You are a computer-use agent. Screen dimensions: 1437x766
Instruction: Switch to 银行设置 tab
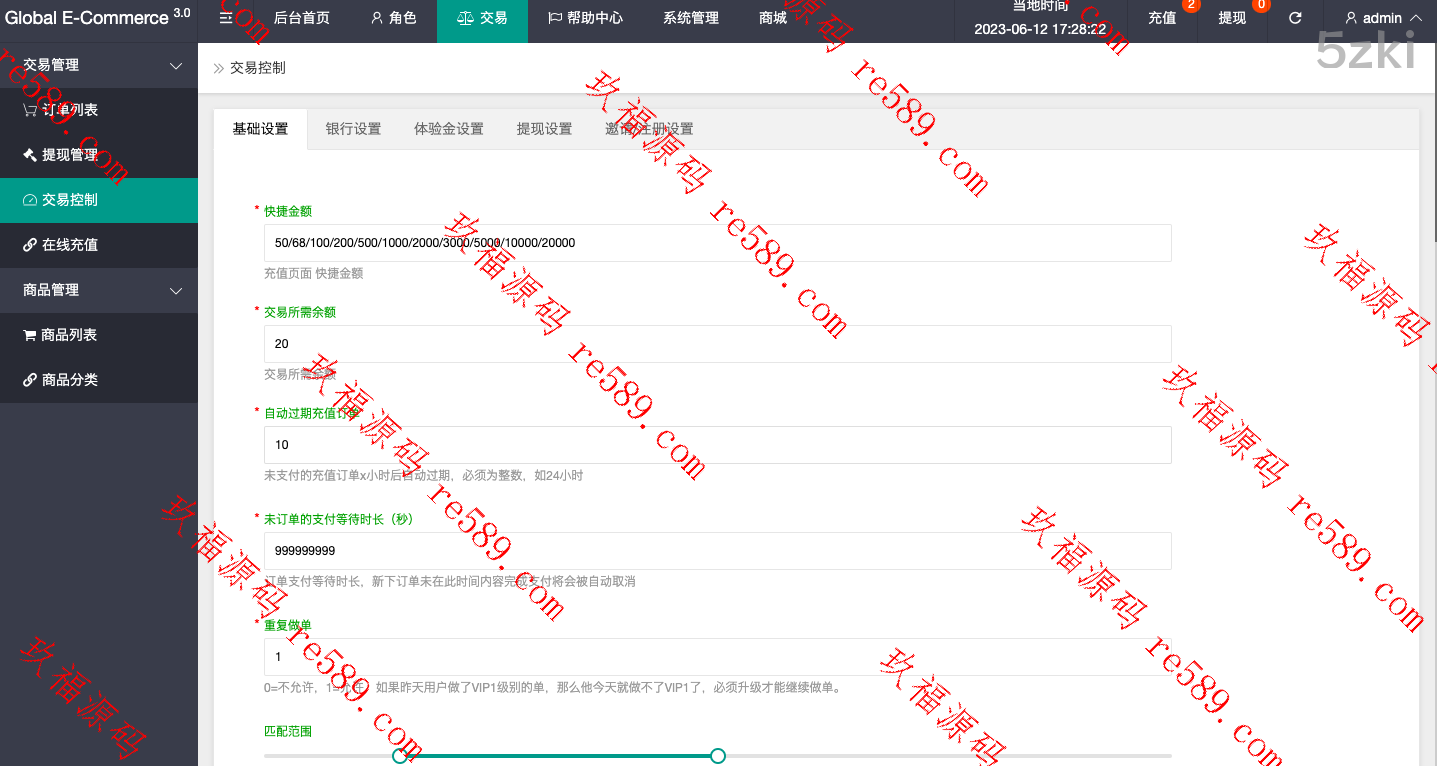[x=353, y=129]
